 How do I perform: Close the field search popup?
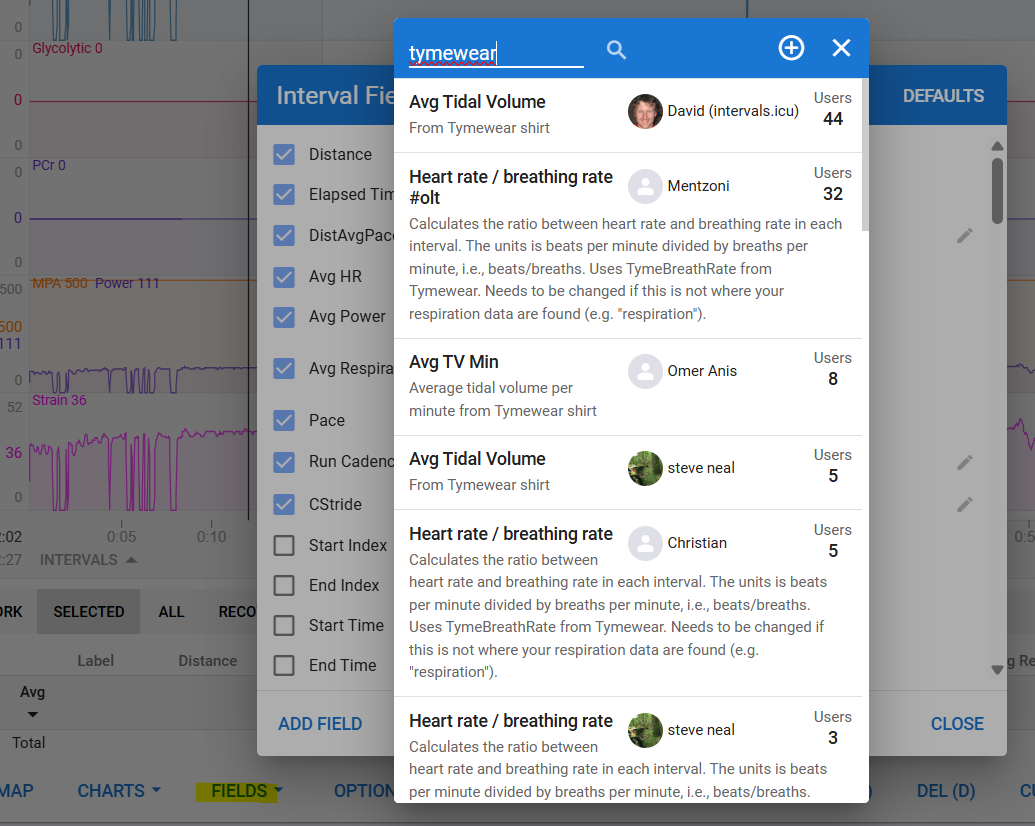pos(841,48)
